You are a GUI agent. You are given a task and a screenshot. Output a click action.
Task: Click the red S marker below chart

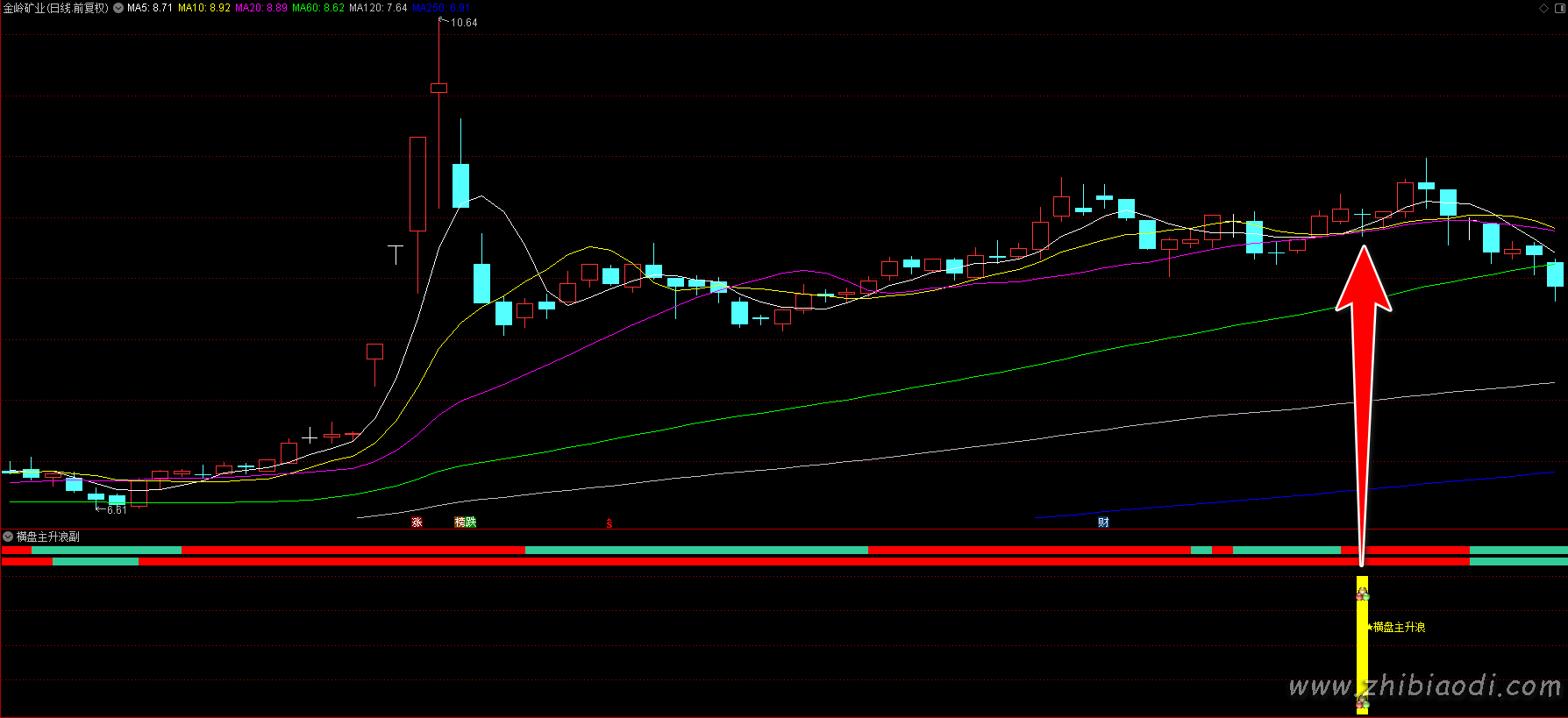pyautogui.click(x=609, y=523)
